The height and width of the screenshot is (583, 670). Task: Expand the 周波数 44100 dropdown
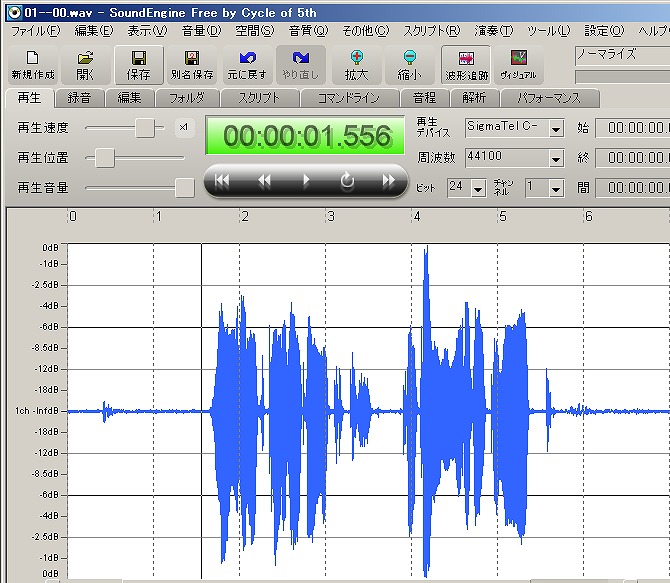tap(555, 159)
